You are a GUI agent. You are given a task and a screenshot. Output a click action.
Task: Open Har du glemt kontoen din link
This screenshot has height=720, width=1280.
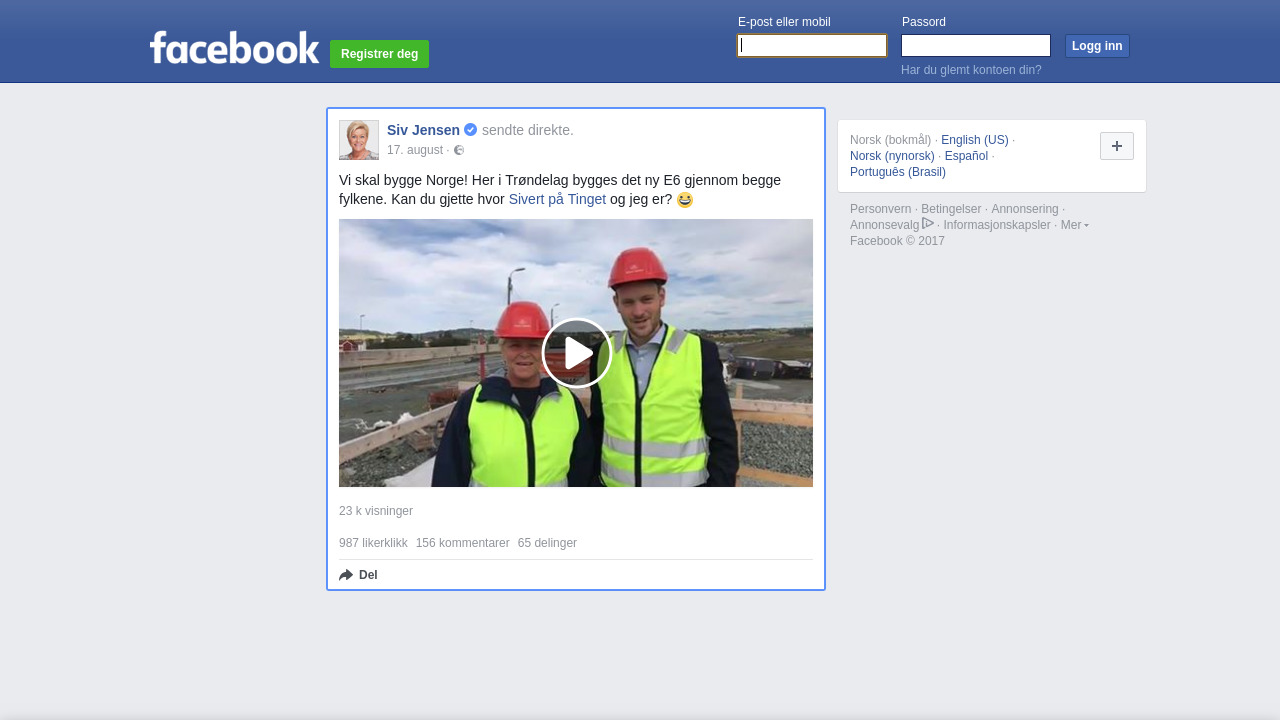(x=971, y=70)
